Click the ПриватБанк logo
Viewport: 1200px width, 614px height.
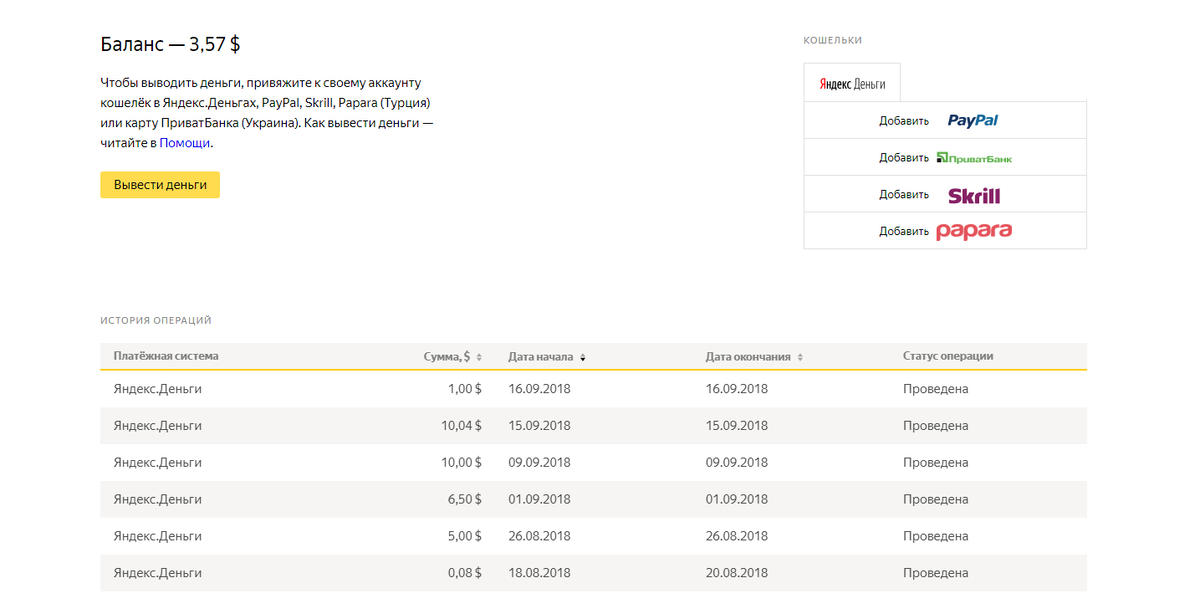975,158
